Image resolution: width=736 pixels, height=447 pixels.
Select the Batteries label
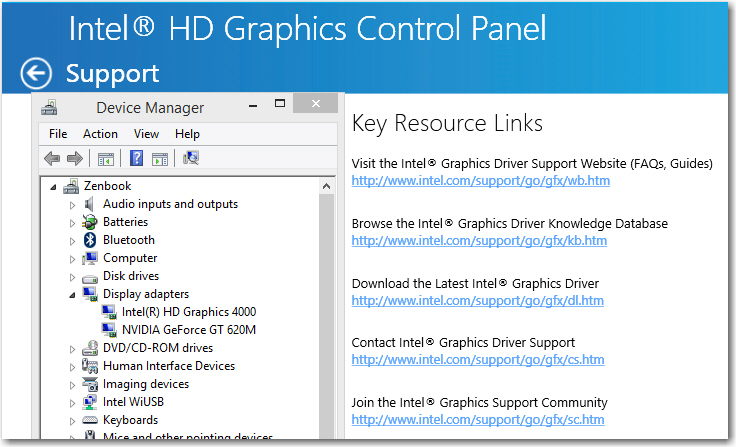125,222
